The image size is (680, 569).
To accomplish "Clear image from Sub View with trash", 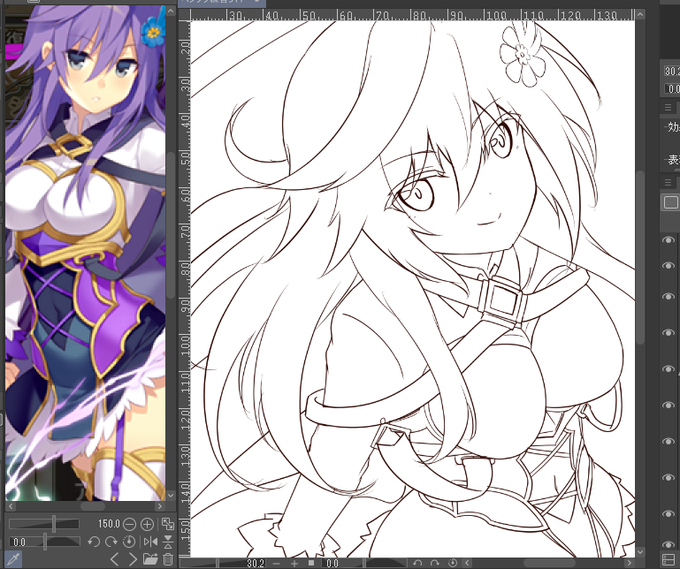I will pos(168,559).
